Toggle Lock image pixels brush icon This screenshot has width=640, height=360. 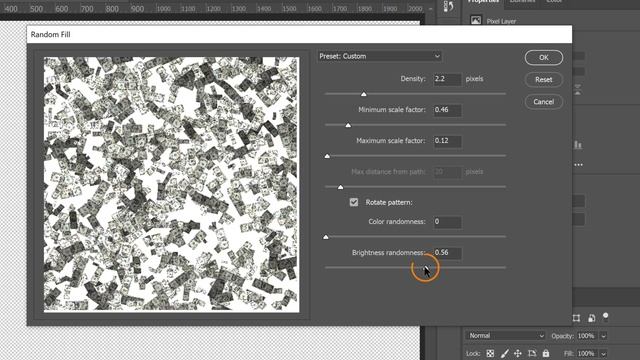coord(504,353)
